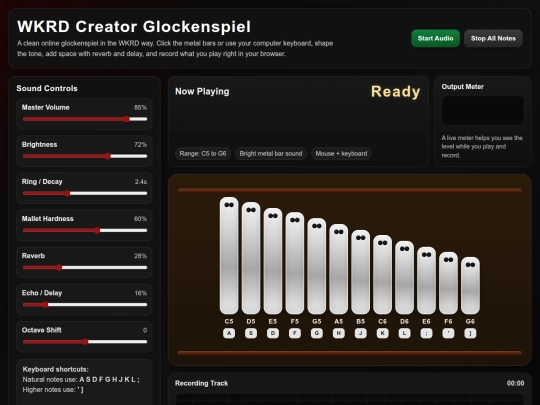Adjust the Brightness slider
This screenshot has width=540, height=405.
[x=85, y=156]
